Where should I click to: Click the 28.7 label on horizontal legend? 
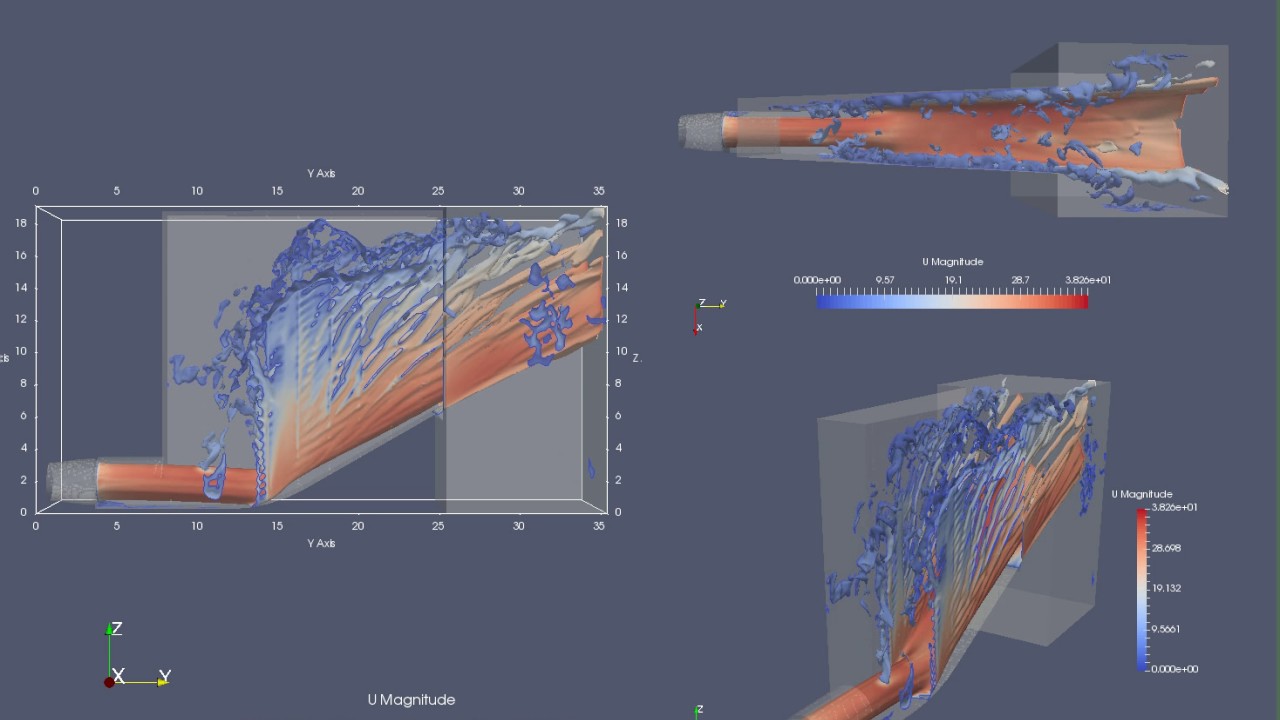[1020, 280]
